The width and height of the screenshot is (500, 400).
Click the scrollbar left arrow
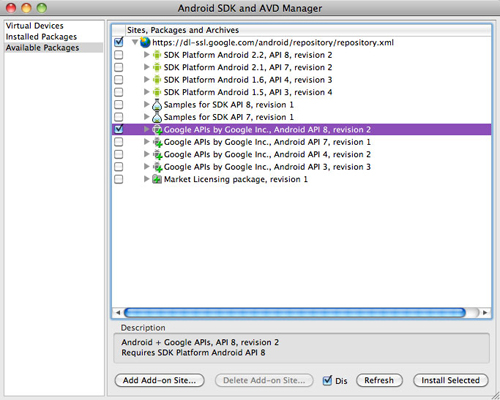coord(118,313)
